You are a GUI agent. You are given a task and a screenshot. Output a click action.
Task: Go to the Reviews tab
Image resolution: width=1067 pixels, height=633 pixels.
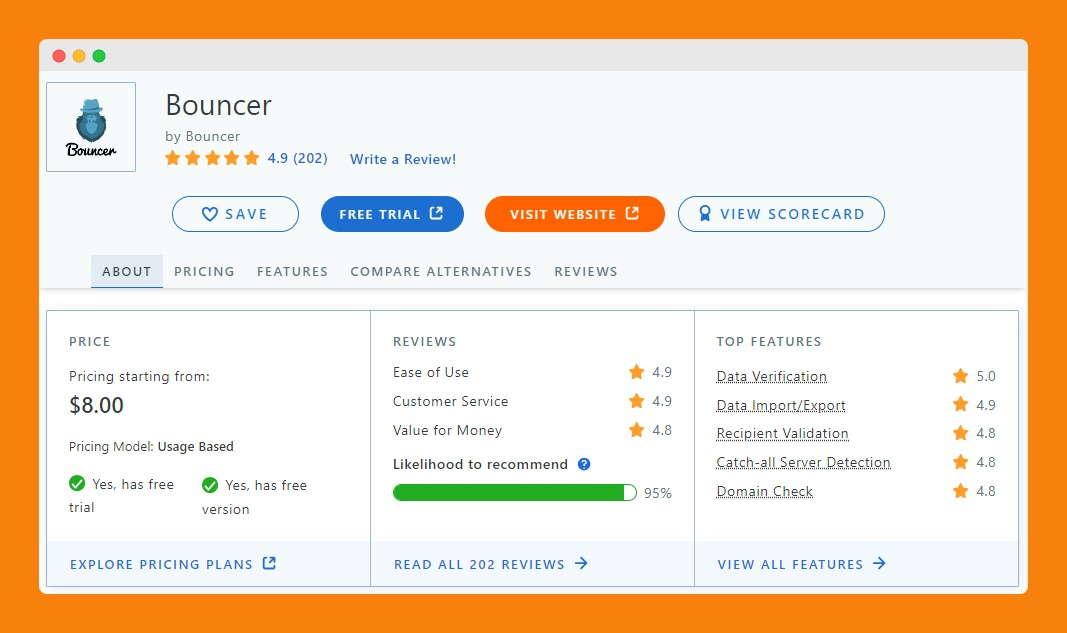(586, 271)
